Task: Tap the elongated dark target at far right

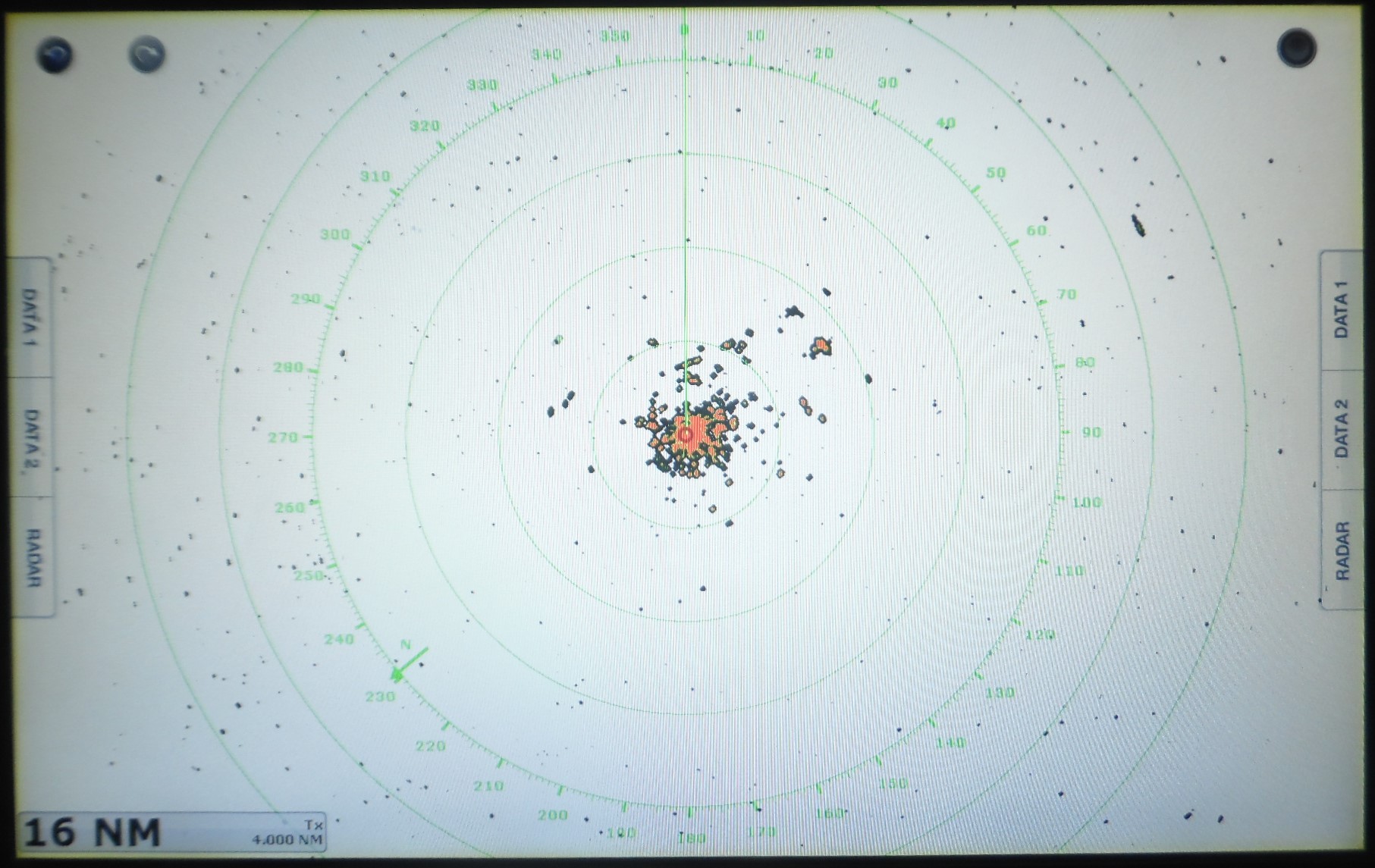Action: (1138, 225)
